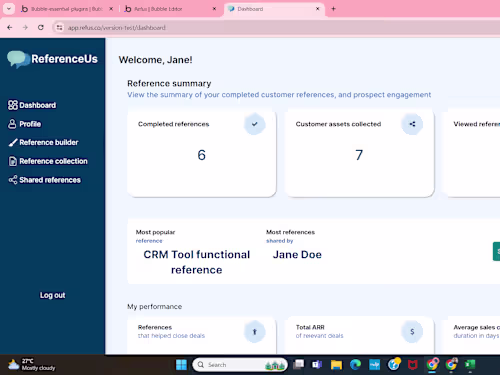Open Reference collection in the sidebar
Screen dimensions: 500x375
[x=48, y=161]
